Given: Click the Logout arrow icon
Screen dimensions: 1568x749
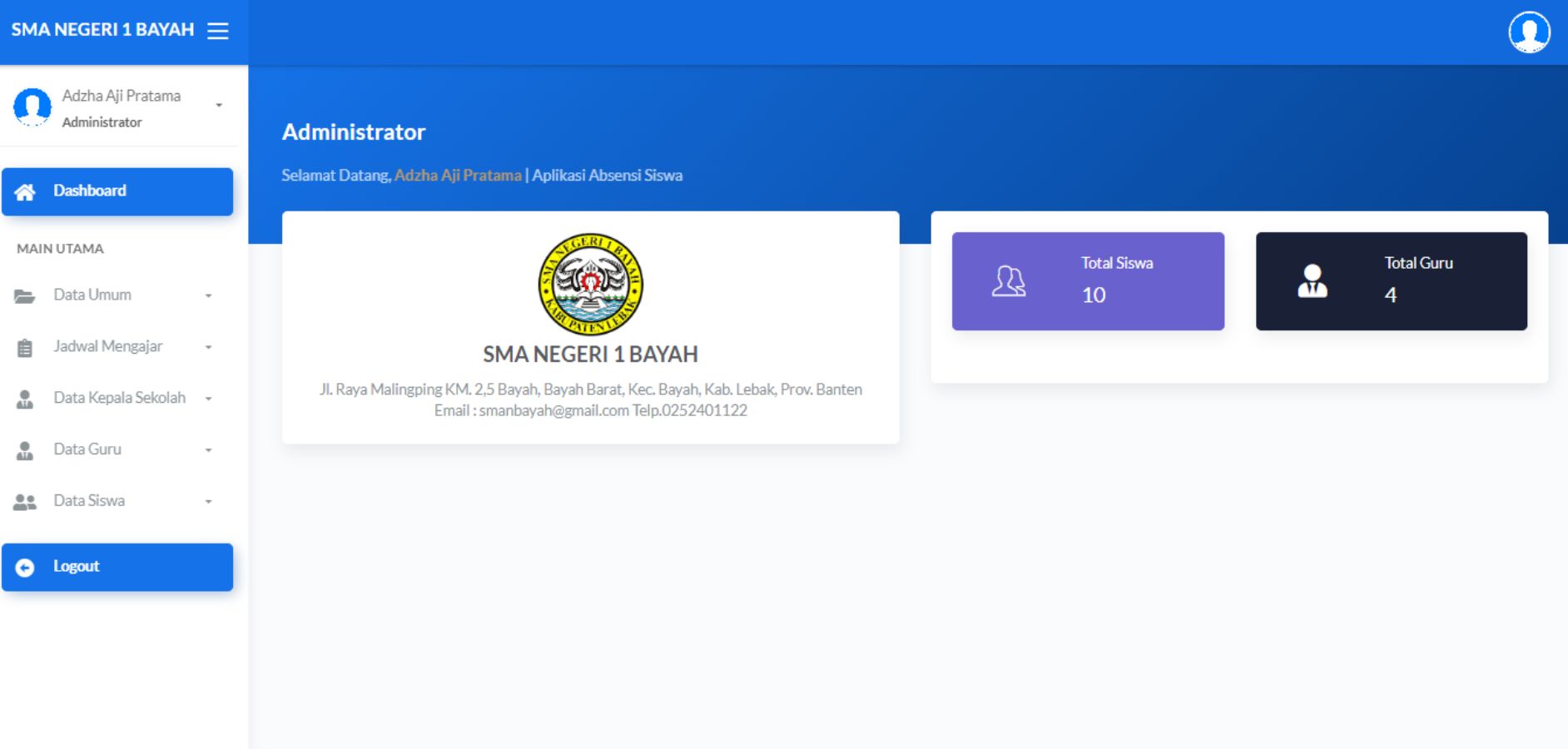Looking at the screenshot, I should 25,568.
